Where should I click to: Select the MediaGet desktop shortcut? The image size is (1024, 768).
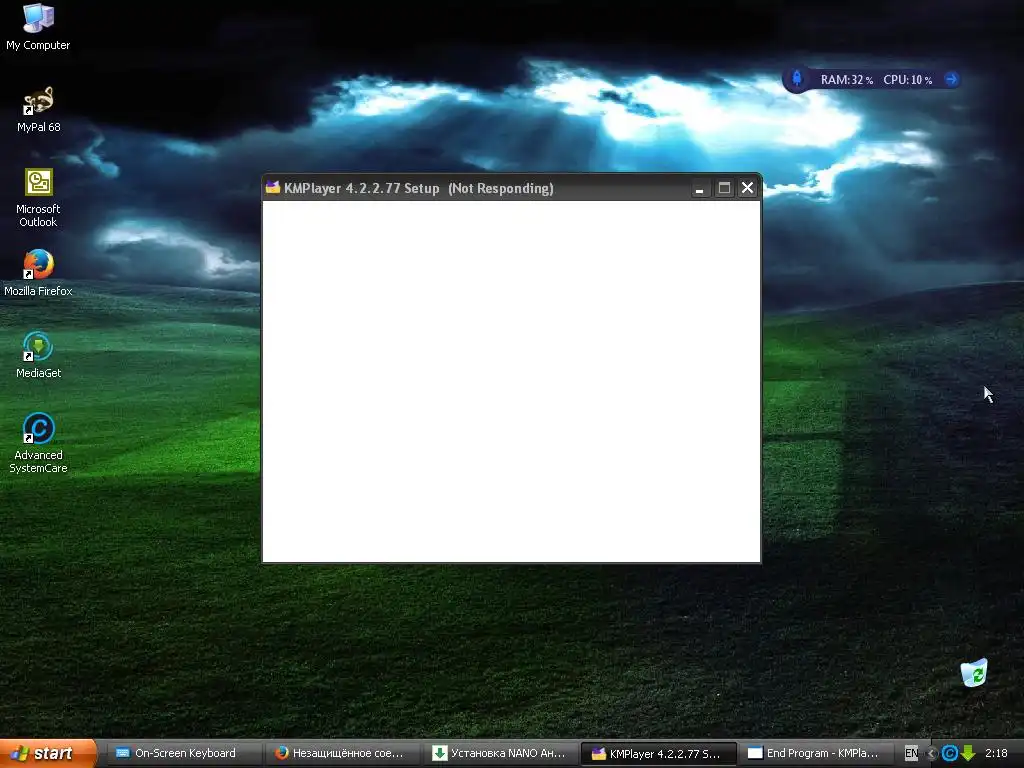point(38,356)
